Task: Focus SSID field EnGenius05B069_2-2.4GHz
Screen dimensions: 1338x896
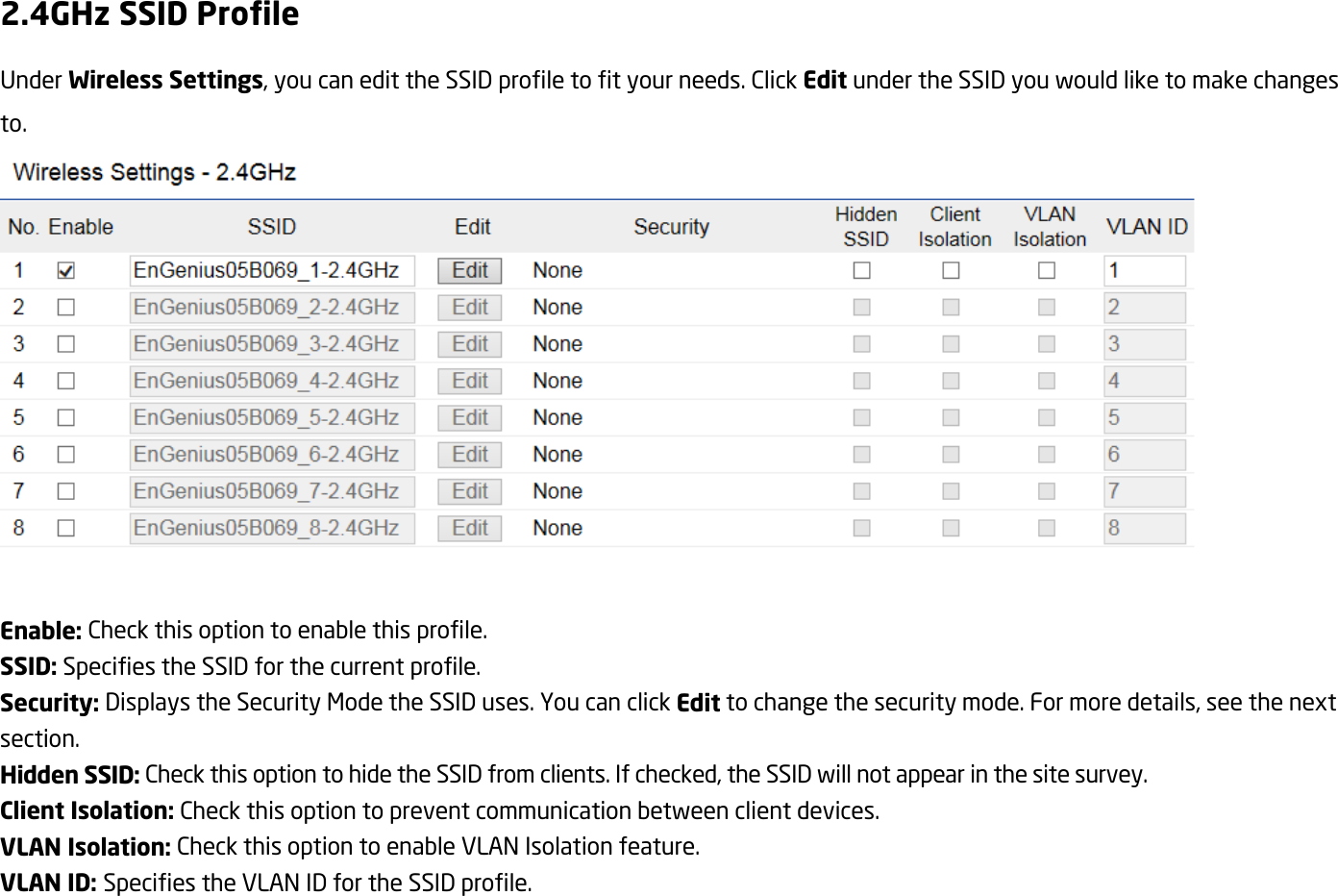Action: point(272,308)
